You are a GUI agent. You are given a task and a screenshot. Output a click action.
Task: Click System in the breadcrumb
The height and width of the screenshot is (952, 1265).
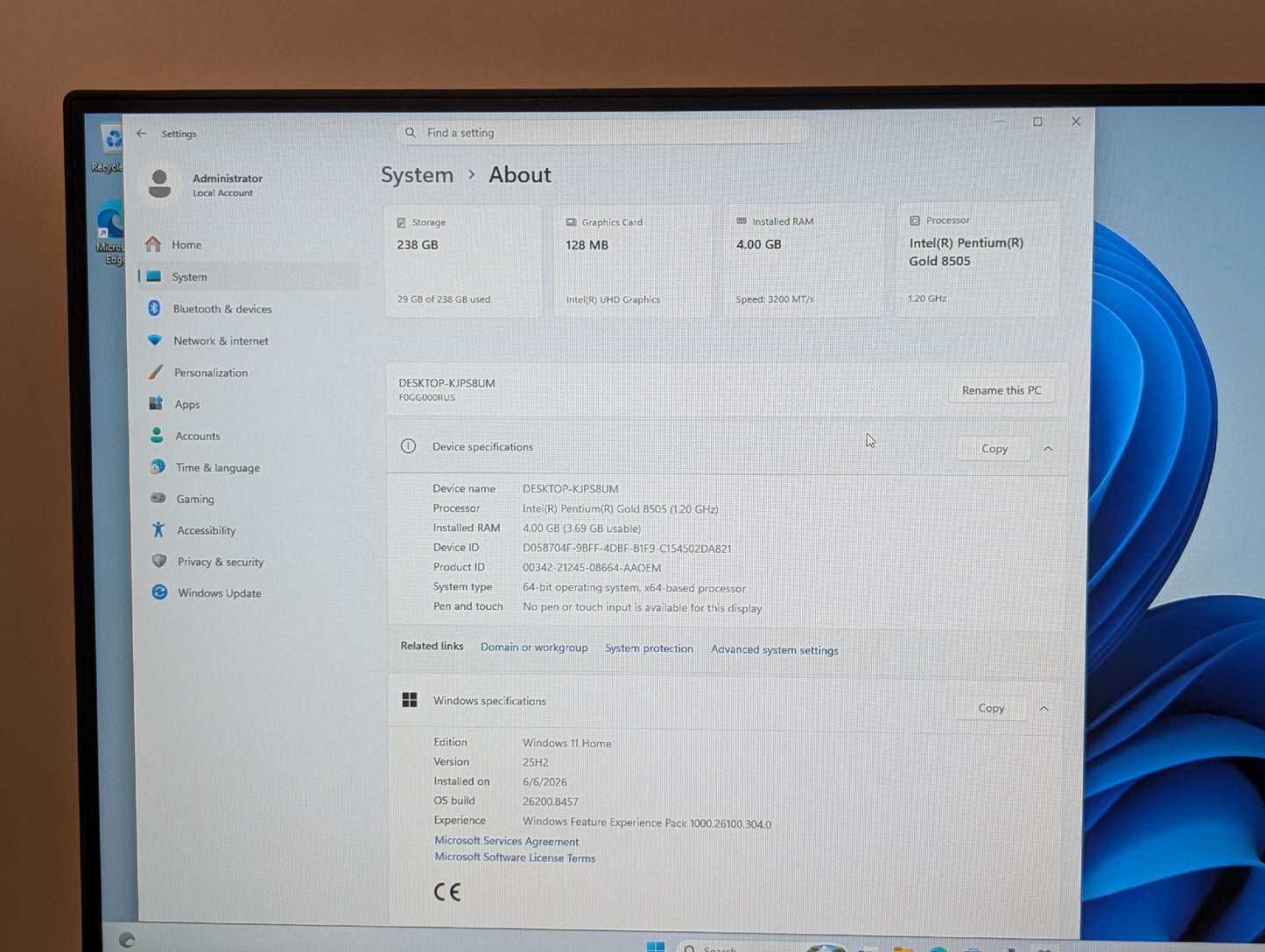point(417,175)
